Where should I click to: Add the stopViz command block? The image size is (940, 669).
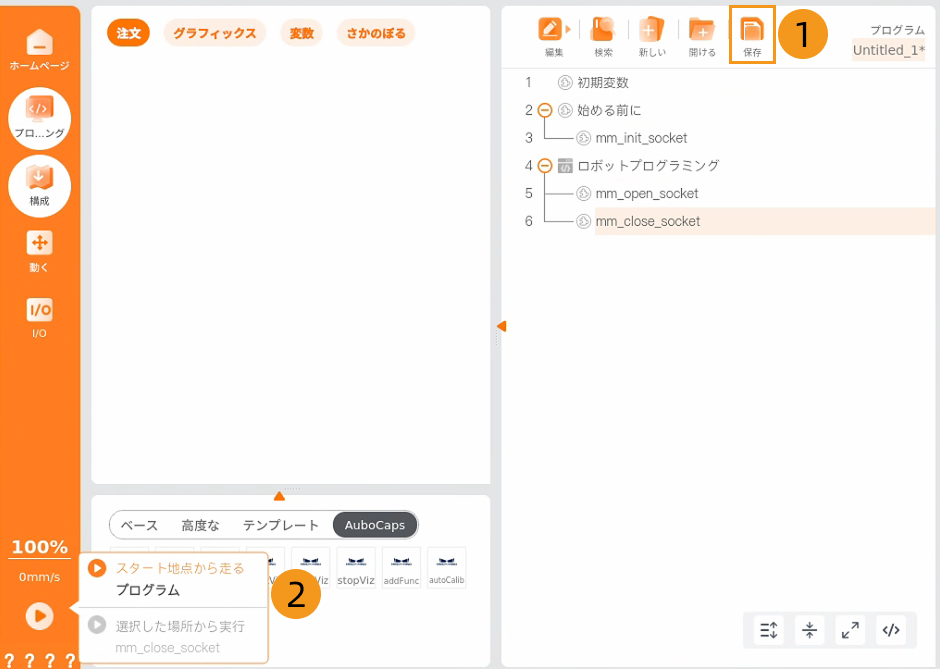356,568
